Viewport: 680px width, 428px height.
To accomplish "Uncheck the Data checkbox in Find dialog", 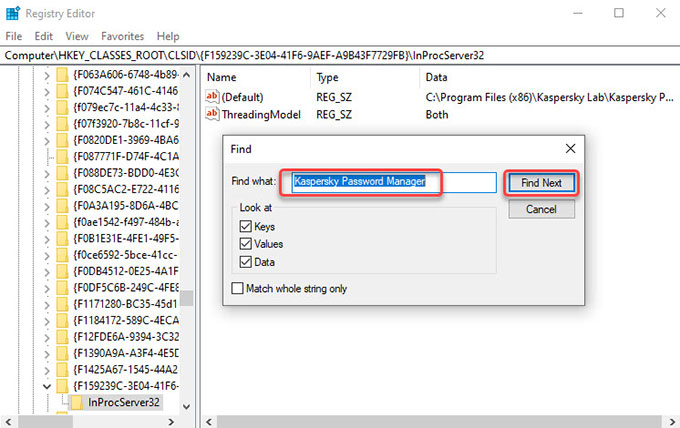I will (245, 262).
